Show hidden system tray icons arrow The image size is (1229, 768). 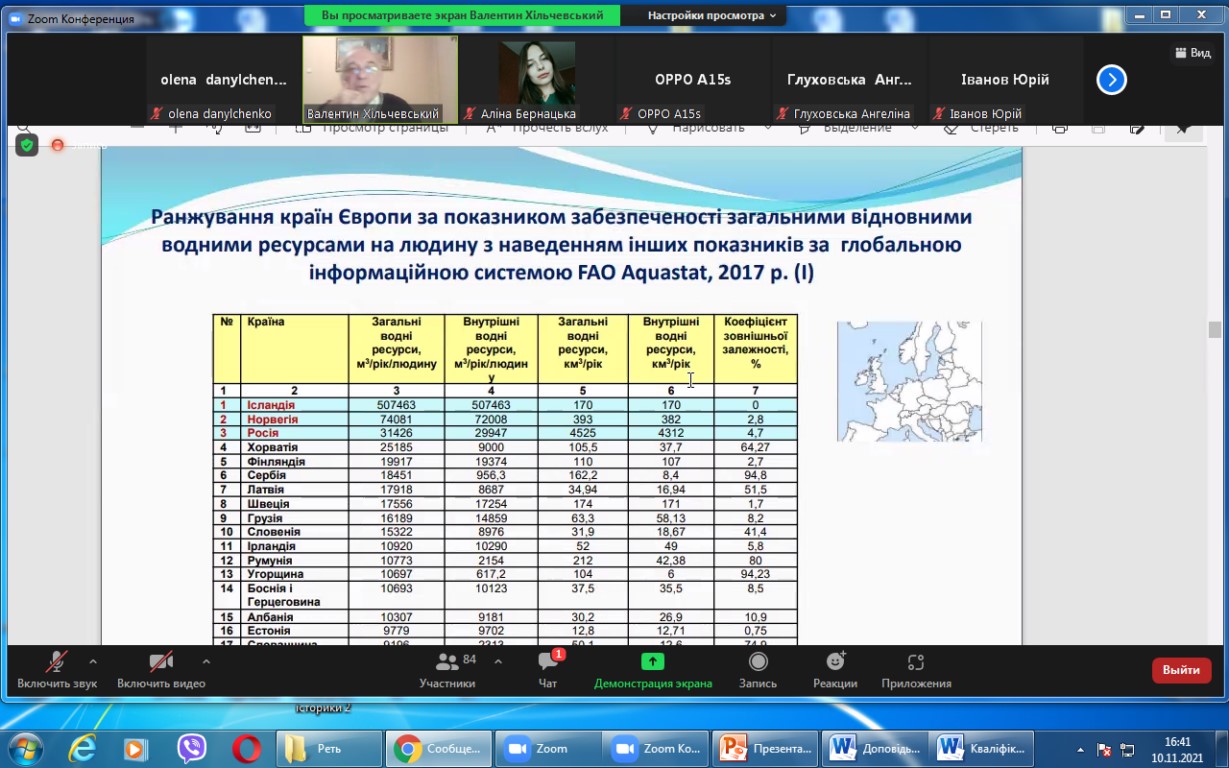coord(1080,749)
